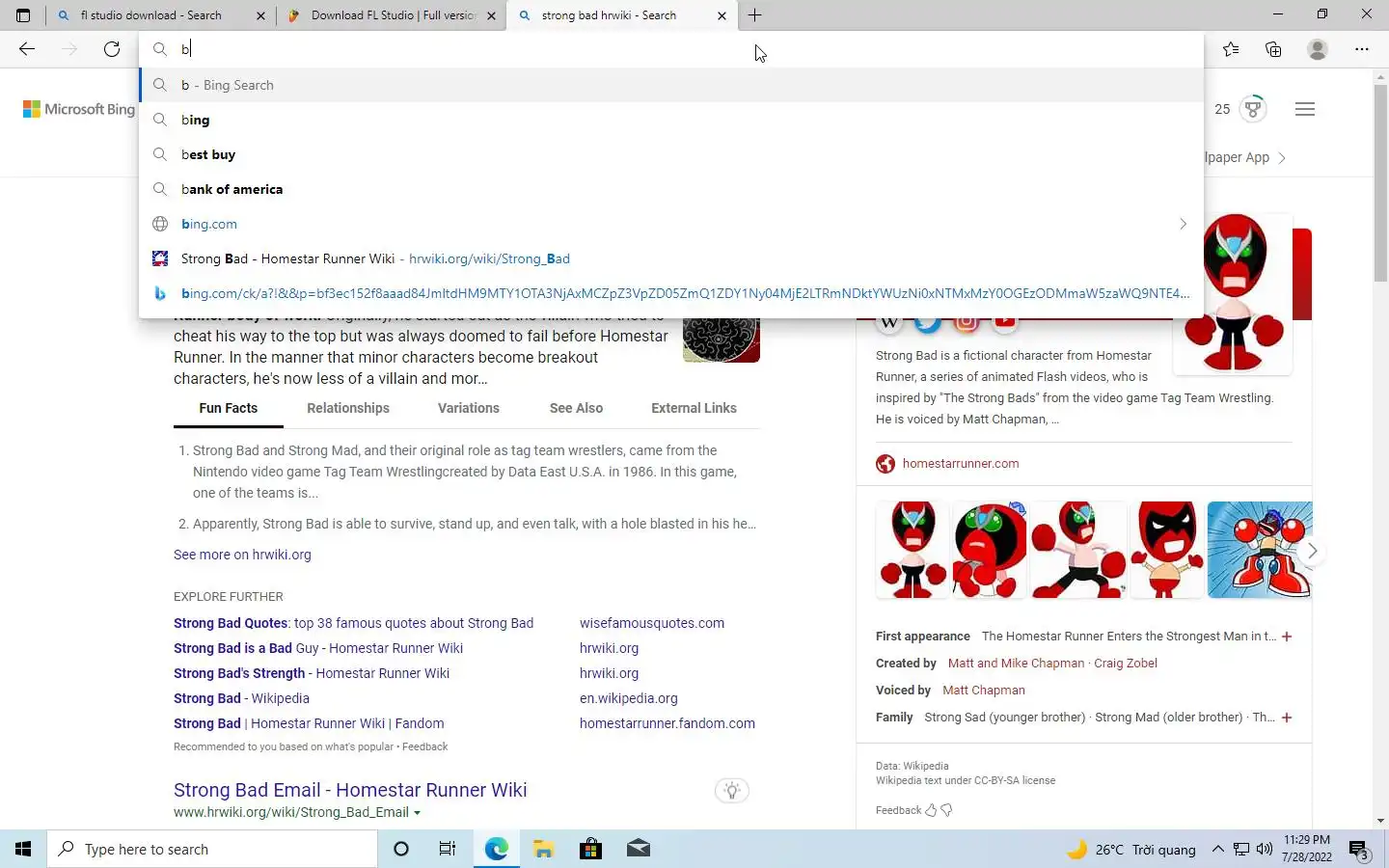
Task: Go back with the browser back arrow
Action: point(27,49)
